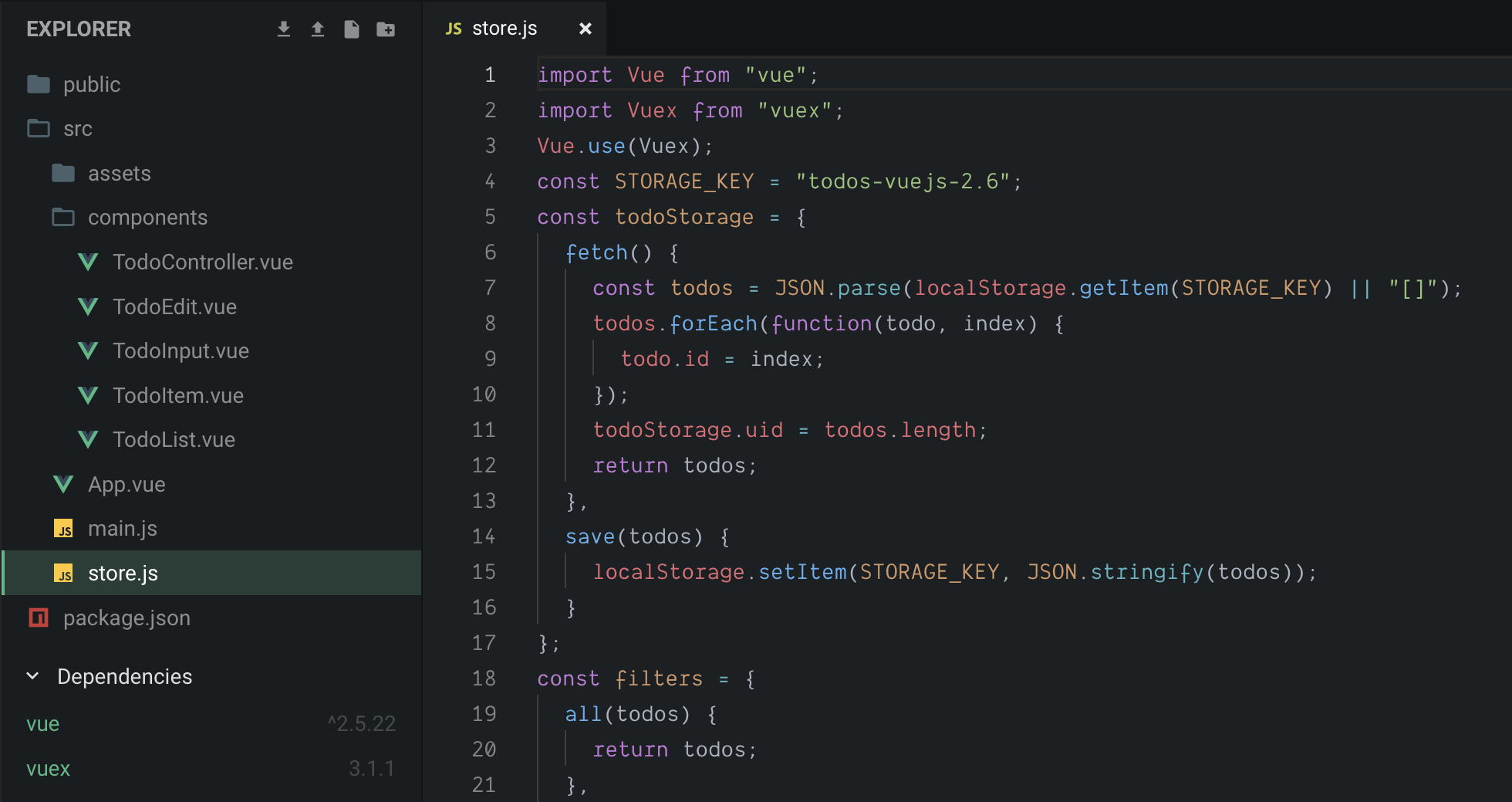Click "return todos;" on line 12

click(x=675, y=465)
